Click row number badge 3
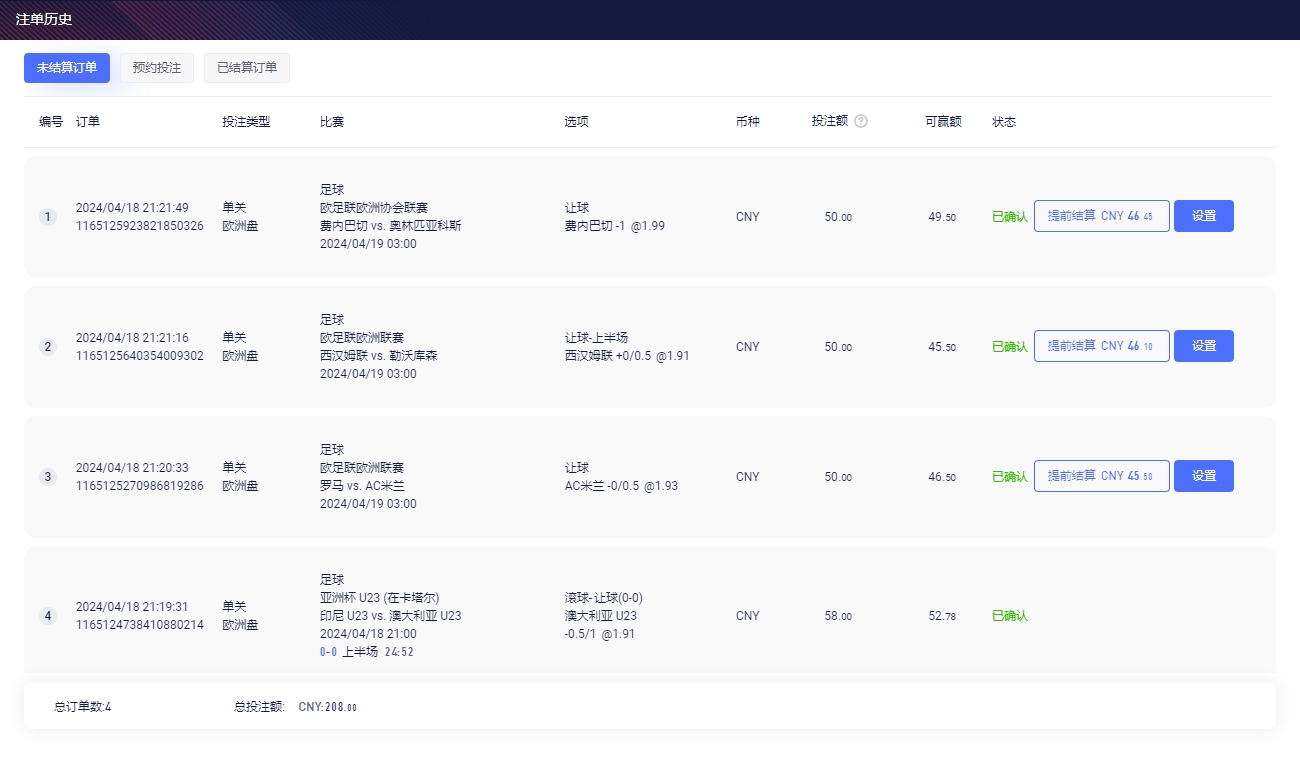The image size is (1300, 759). pyautogui.click(x=47, y=477)
